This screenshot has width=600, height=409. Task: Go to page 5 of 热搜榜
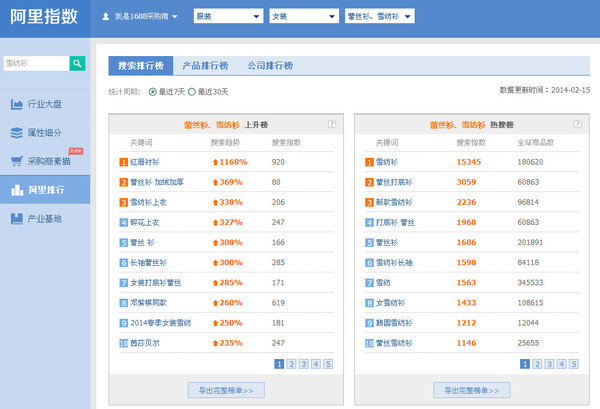(574, 364)
